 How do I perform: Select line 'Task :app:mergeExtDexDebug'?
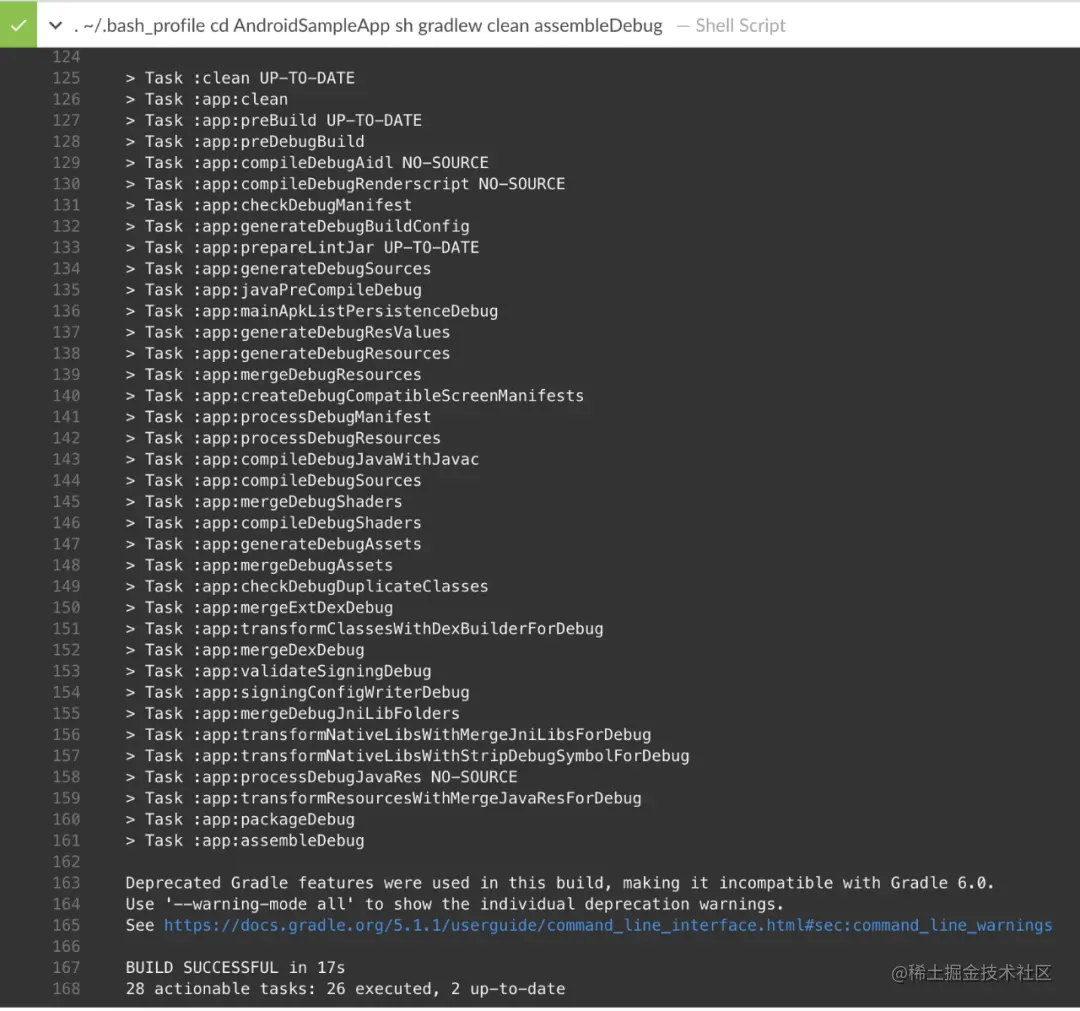point(259,607)
